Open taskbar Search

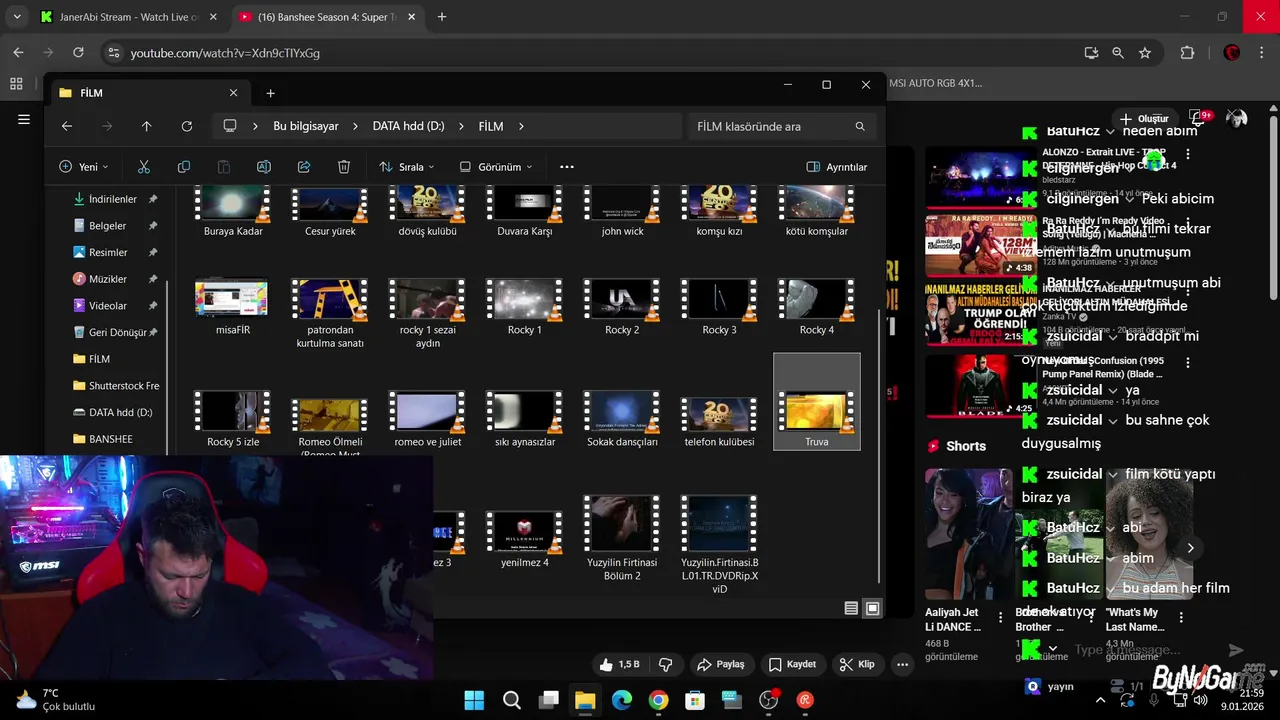(x=511, y=700)
